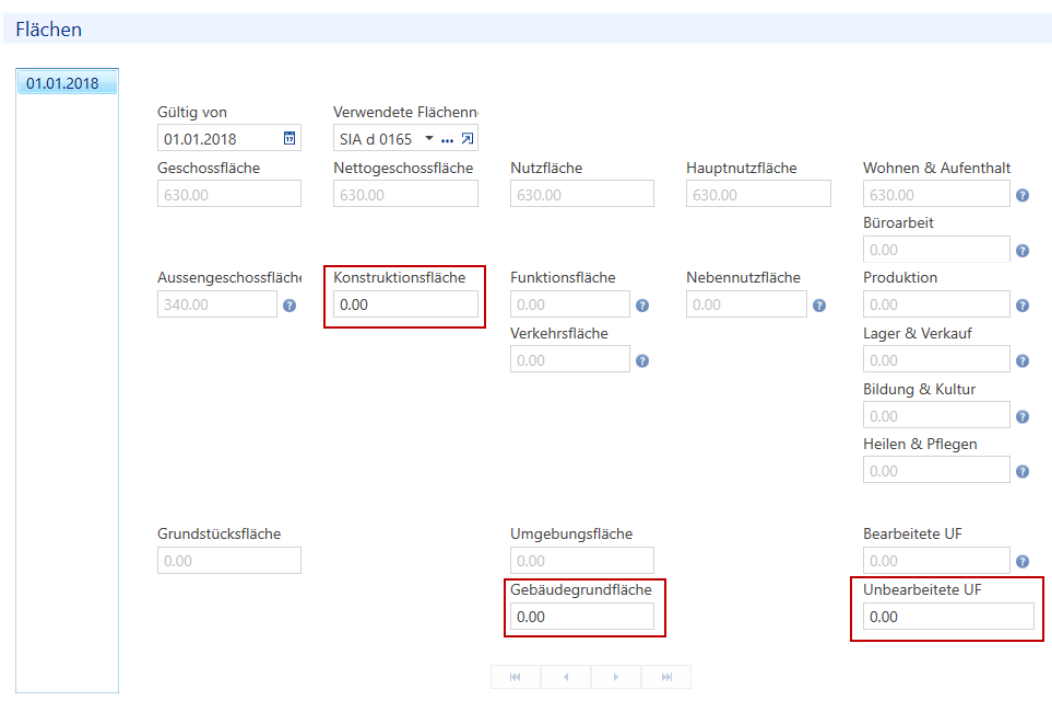The image size is (1052, 701).
Task: Show help for Nebennutzfläche field
Action: point(819,305)
